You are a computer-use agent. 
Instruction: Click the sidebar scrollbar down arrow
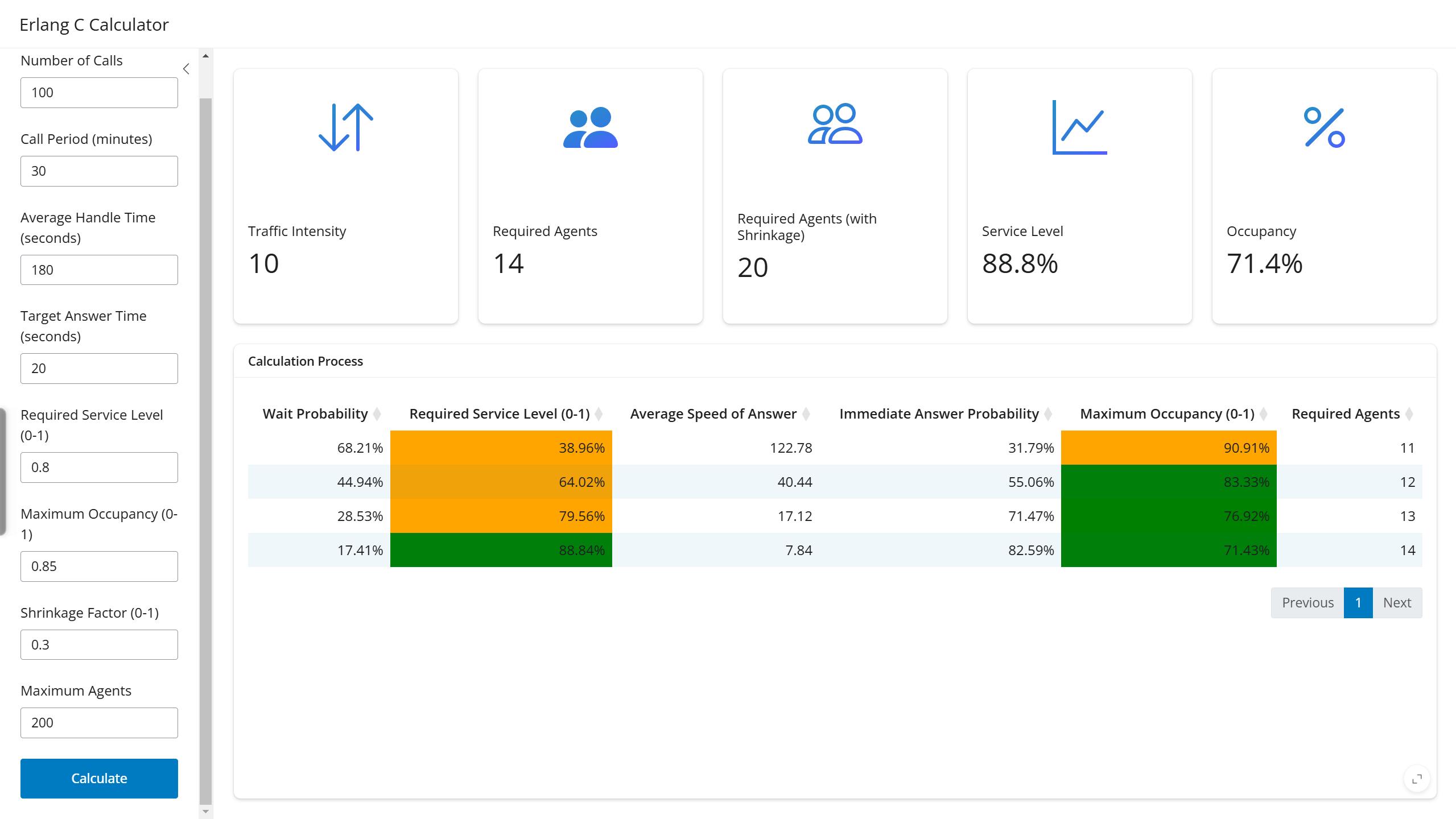[205, 812]
